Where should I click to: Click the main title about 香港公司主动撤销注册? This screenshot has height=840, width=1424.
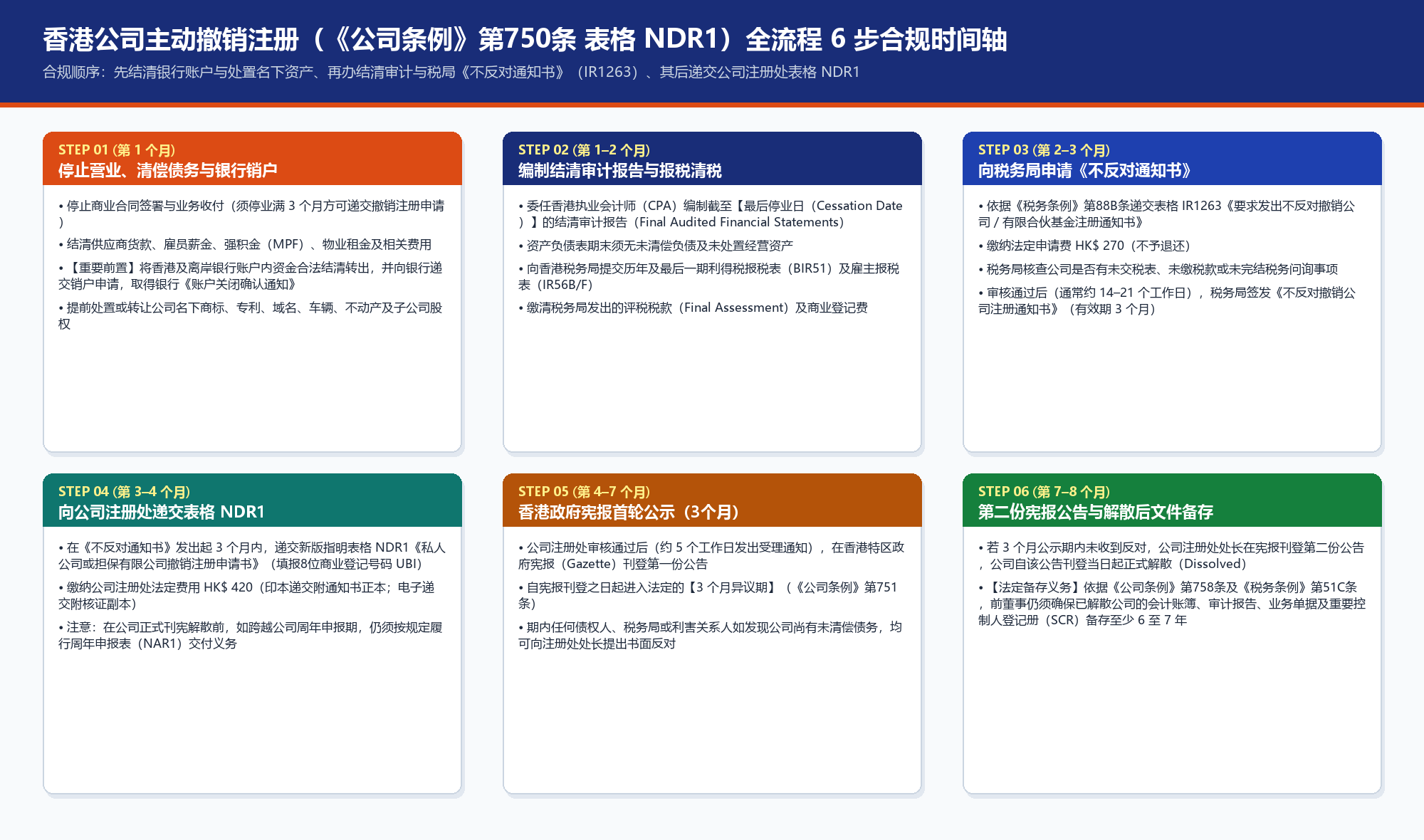pos(525,39)
